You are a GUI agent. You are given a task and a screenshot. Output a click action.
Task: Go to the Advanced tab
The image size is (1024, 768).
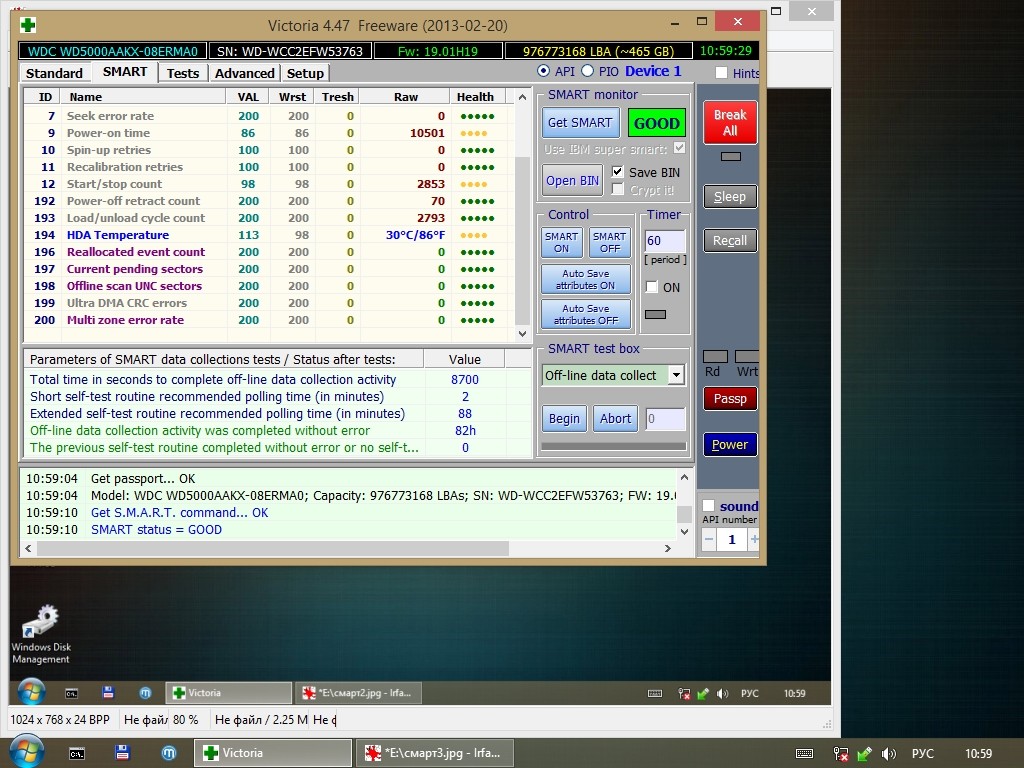point(245,73)
